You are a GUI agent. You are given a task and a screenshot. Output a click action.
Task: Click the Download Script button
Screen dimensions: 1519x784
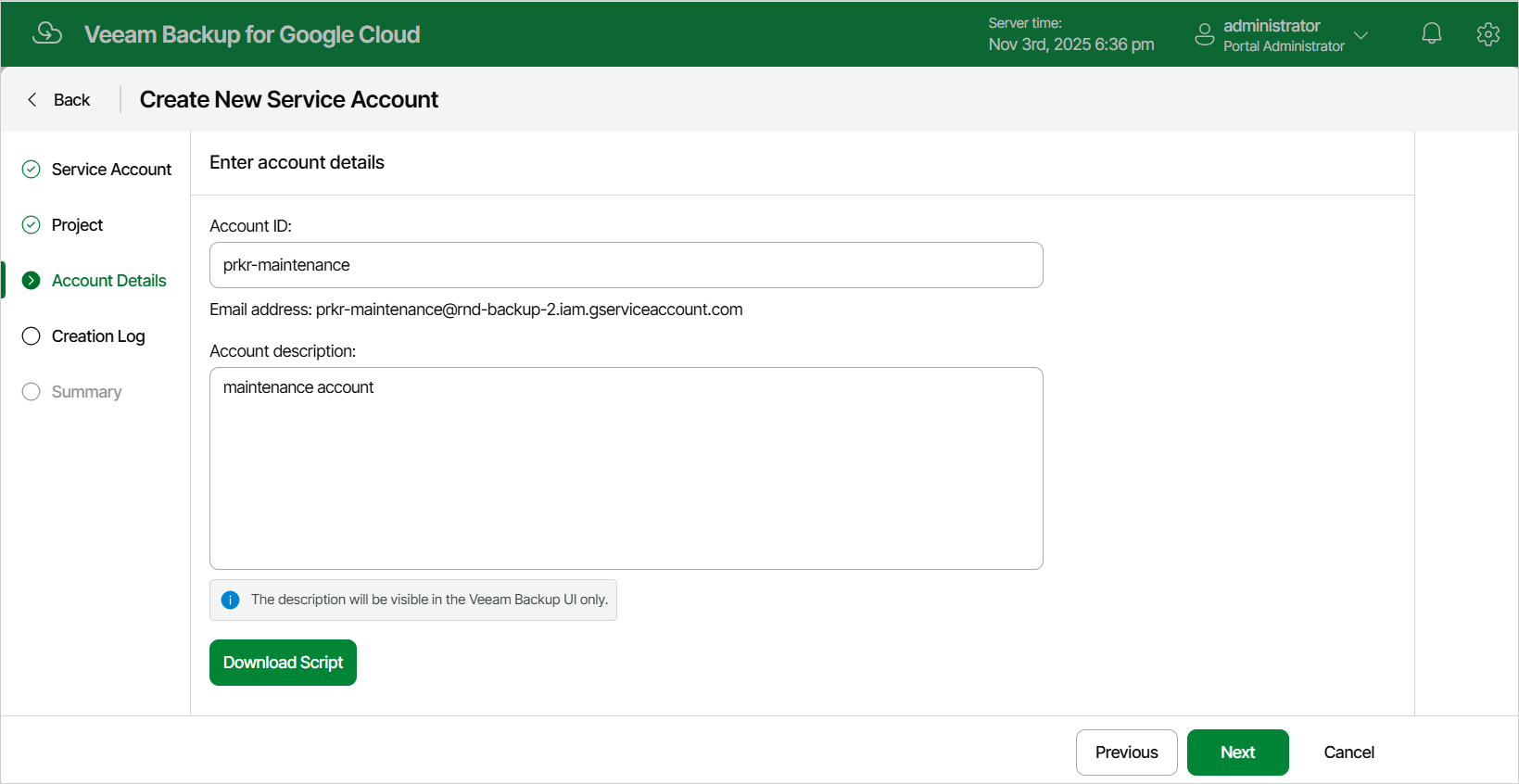(x=283, y=663)
